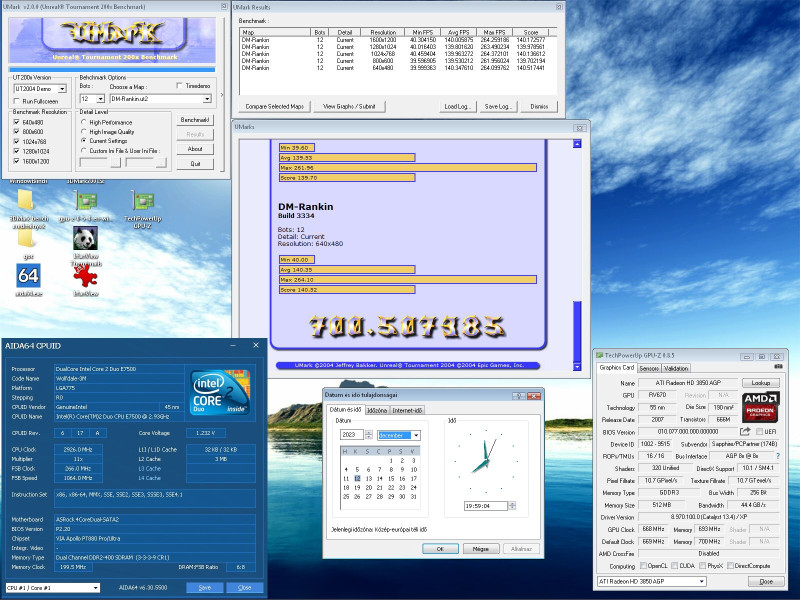Screen dimensions: 800x600
Task: Open the Choose a Map dropdown
Action: point(207,99)
